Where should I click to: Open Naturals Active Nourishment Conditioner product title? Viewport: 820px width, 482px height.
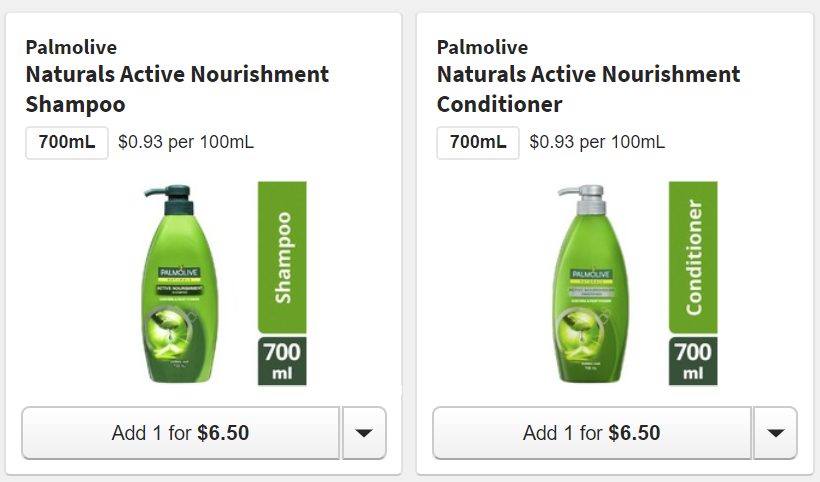588,89
